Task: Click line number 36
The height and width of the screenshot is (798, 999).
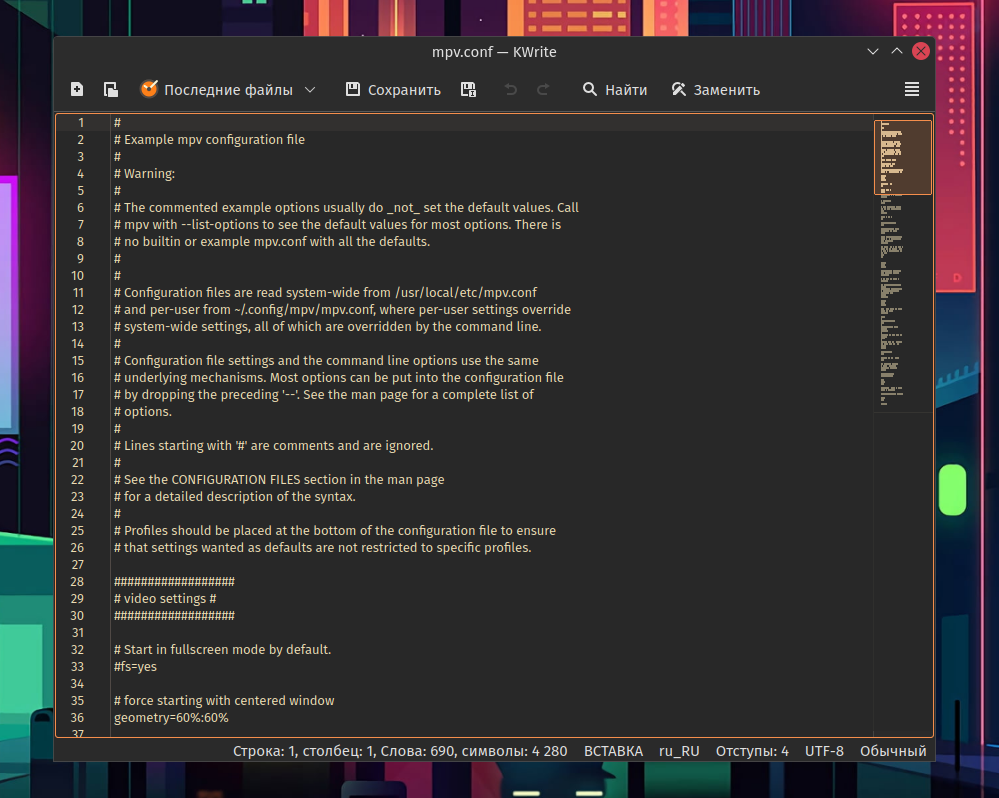Action: [77, 718]
